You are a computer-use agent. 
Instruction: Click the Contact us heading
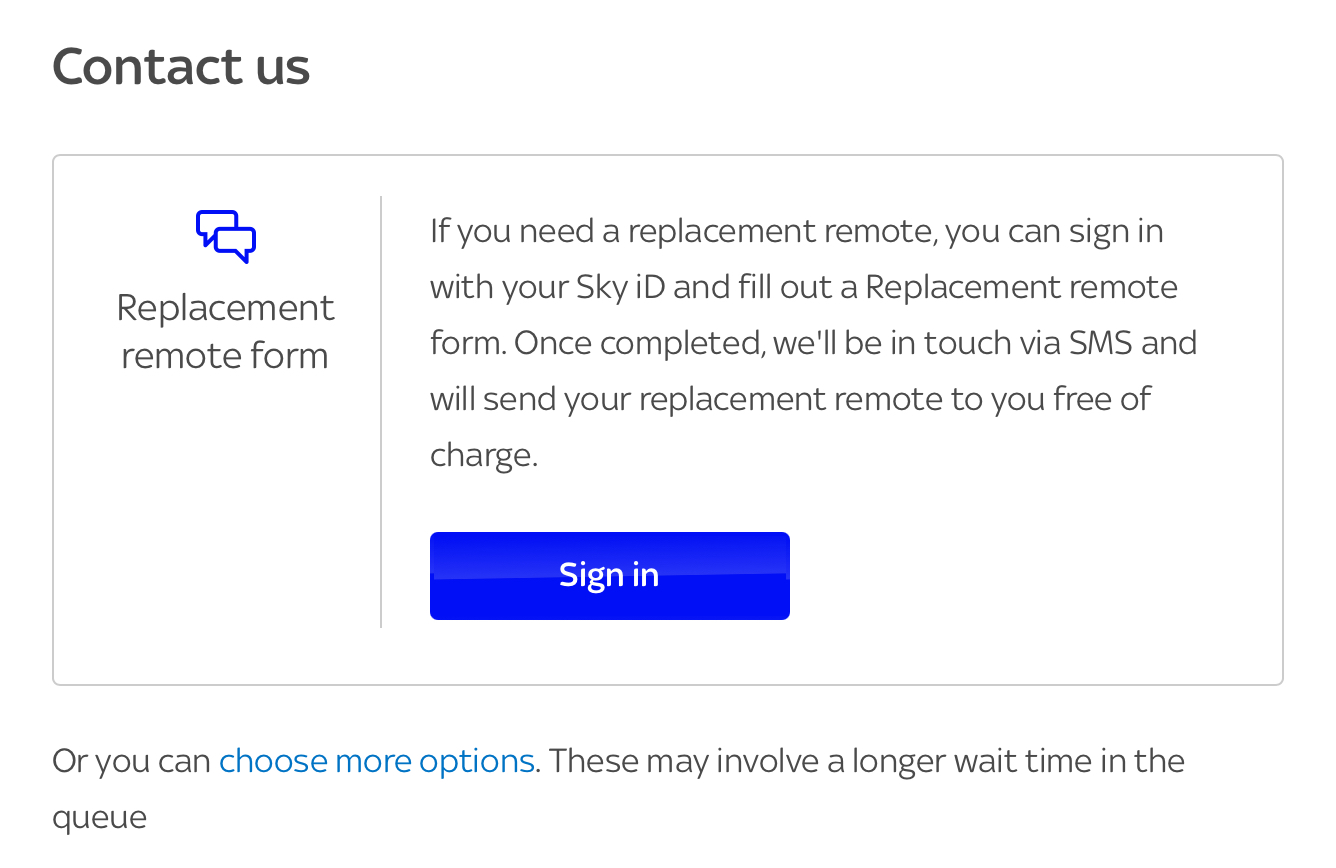tap(181, 67)
